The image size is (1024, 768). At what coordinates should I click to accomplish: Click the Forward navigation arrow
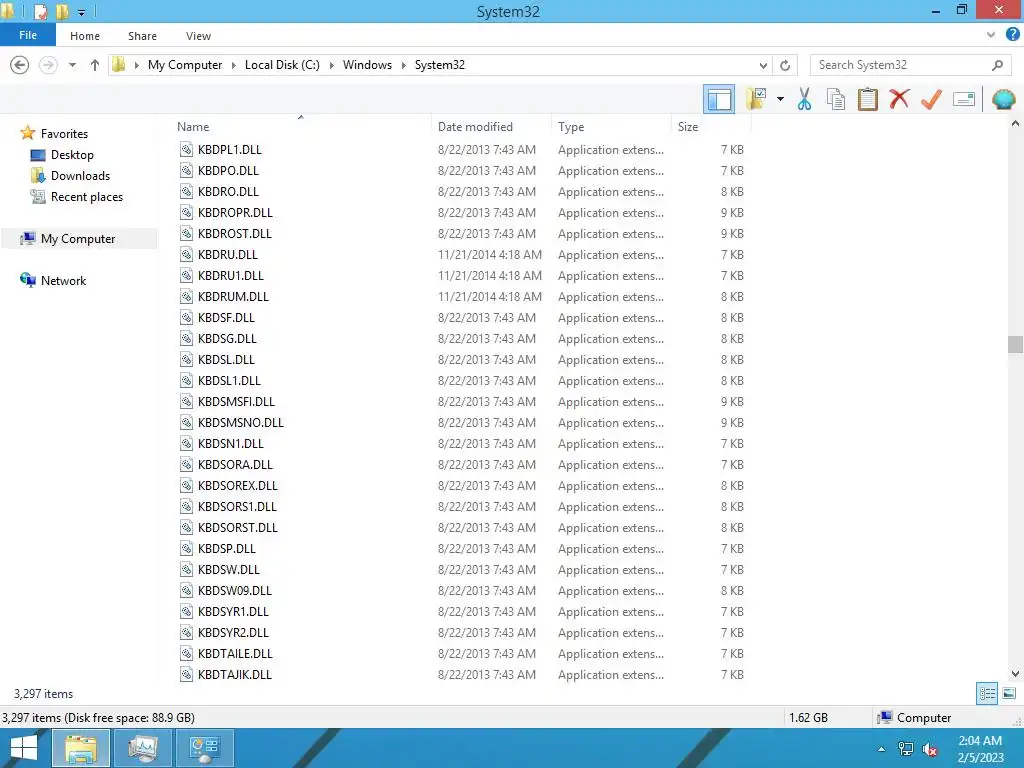tap(48, 65)
